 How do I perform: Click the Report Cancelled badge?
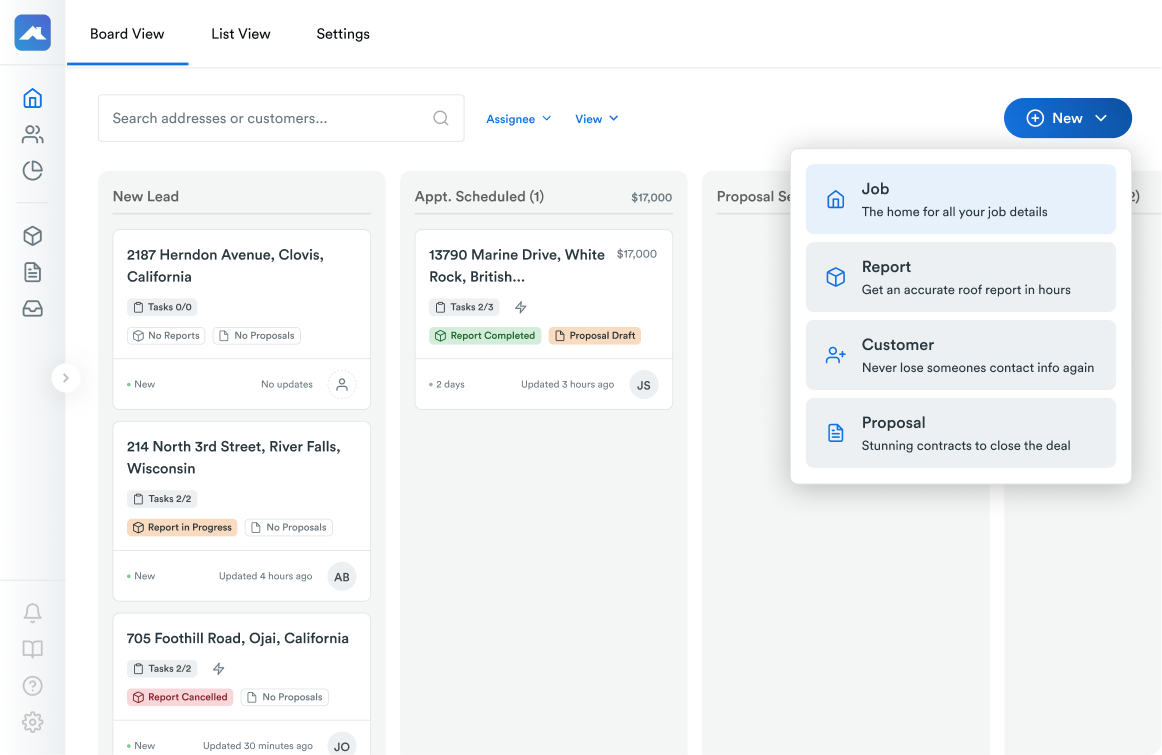tap(180, 697)
